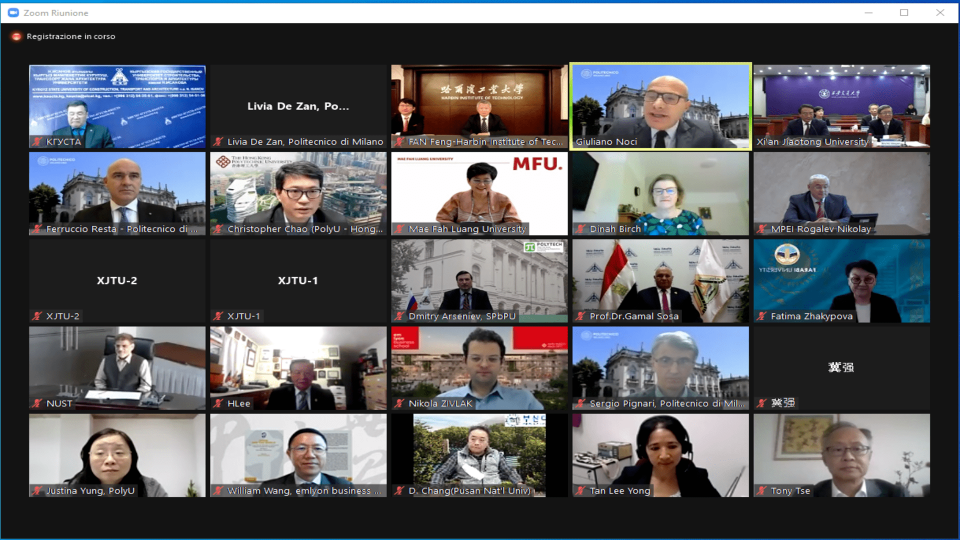Click muted mic icon next to XJTU-2
The image size is (960, 540).
37,316
